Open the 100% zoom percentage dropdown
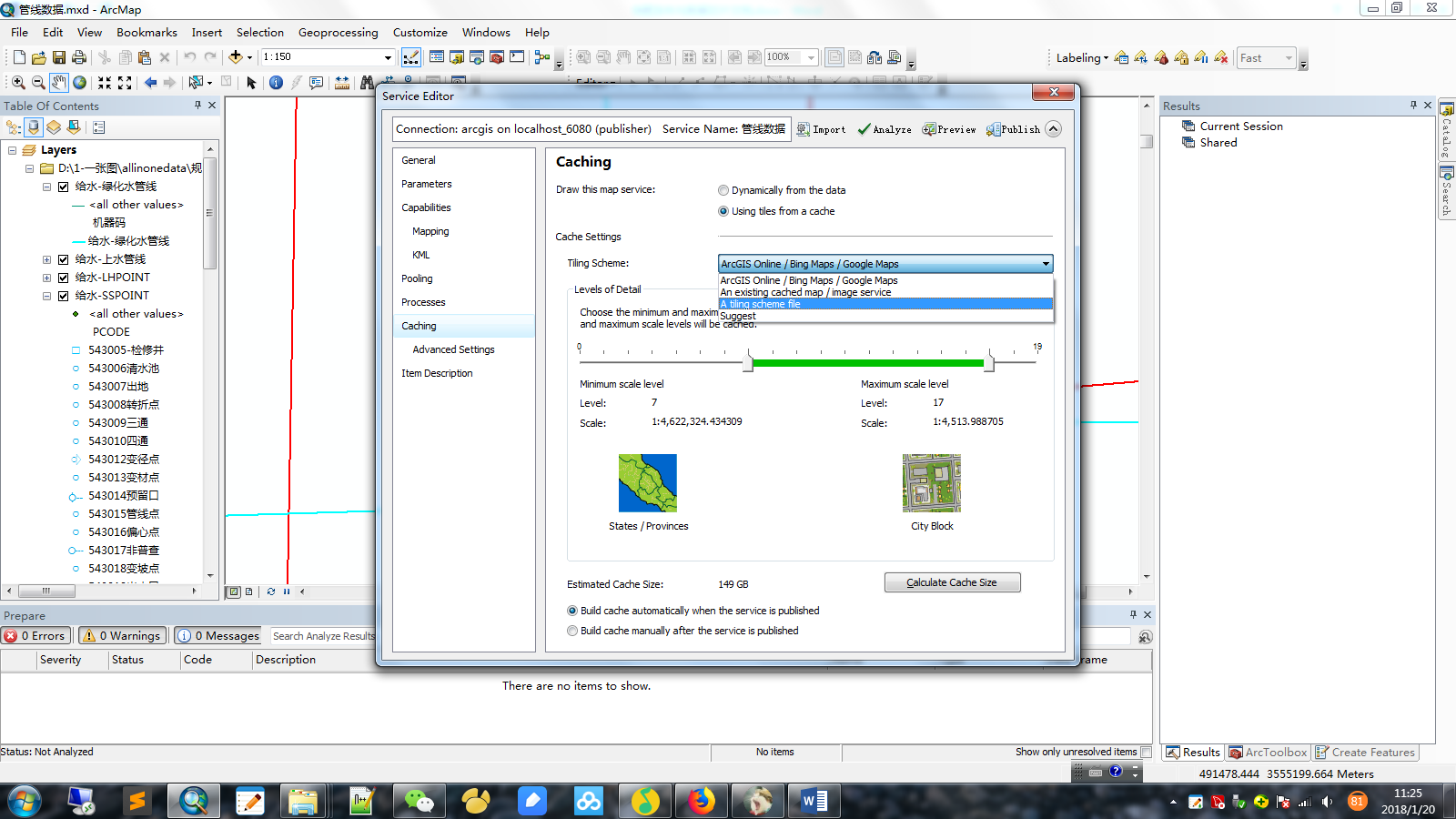The image size is (1456, 819). (811, 57)
